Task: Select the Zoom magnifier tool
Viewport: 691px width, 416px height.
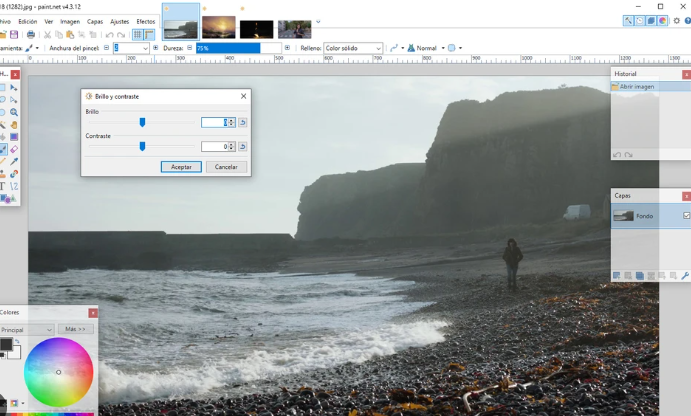Action: coord(14,112)
